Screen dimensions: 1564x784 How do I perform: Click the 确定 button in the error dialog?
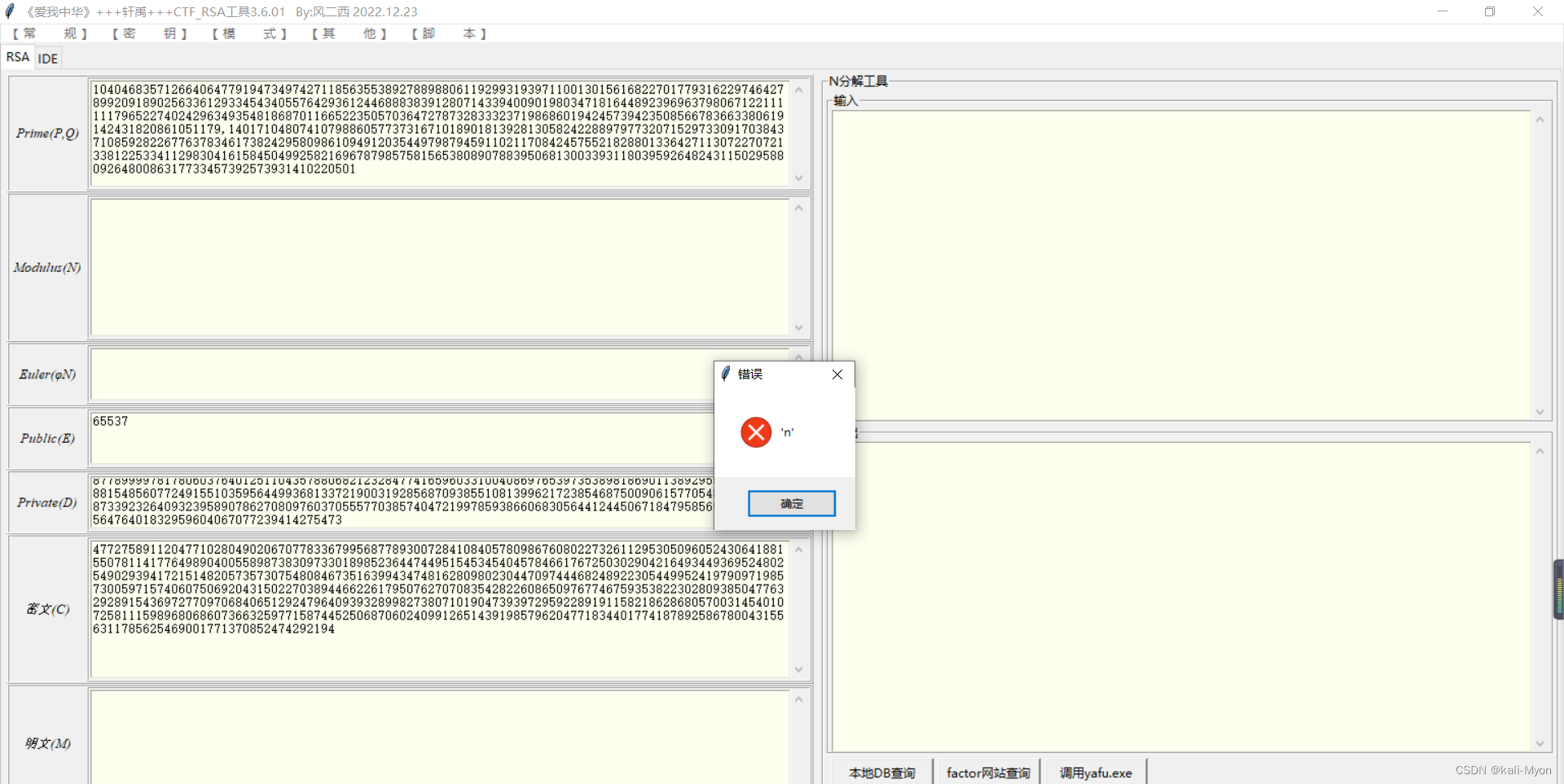point(790,503)
